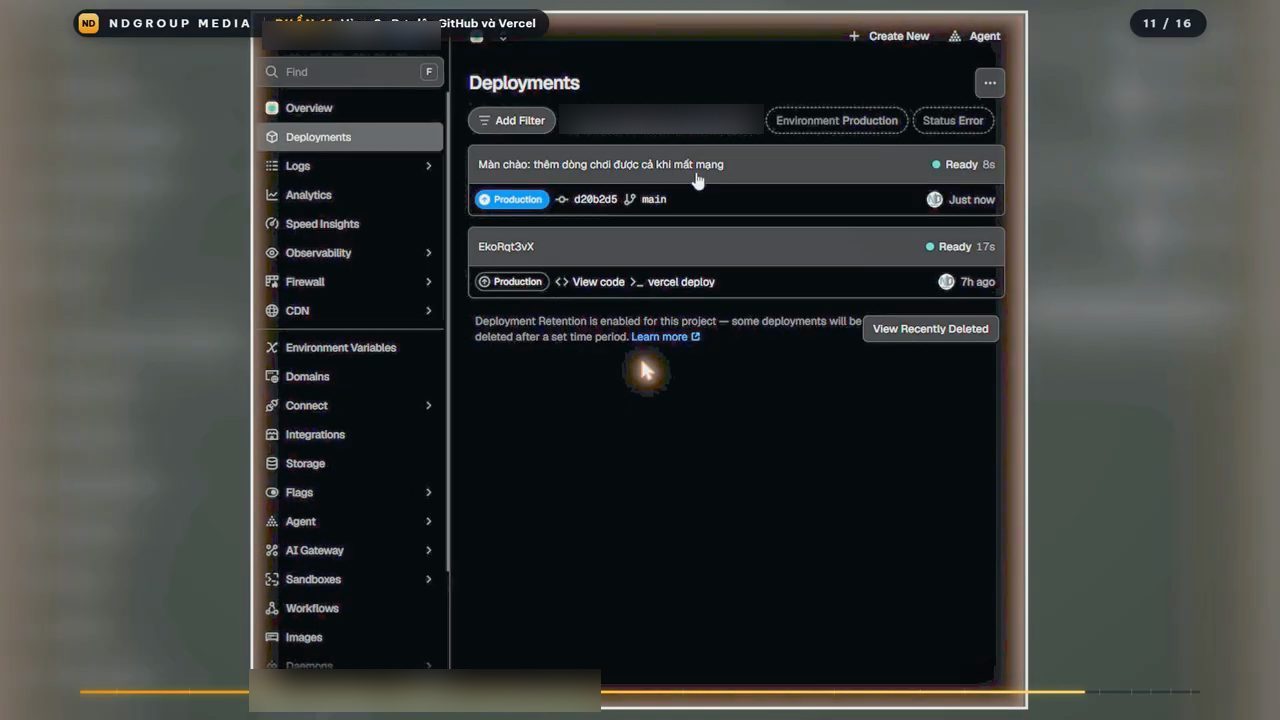The height and width of the screenshot is (720, 1280).
Task: Open the Images icon in sidebar
Action: point(272,638)
